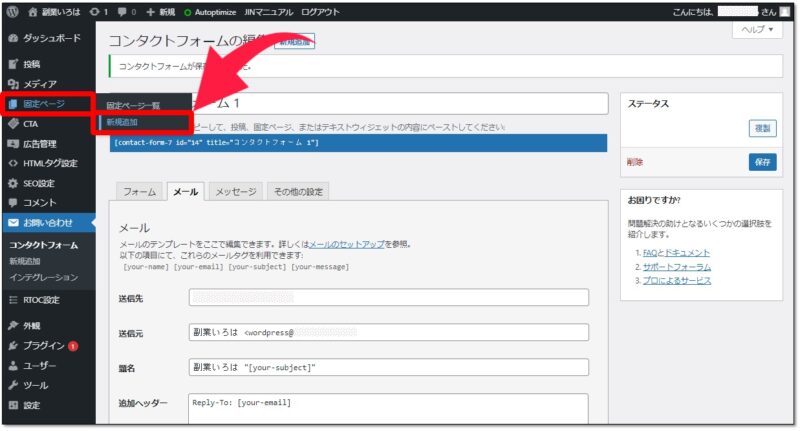Click the プラグイン plug icon

point(13,346)
